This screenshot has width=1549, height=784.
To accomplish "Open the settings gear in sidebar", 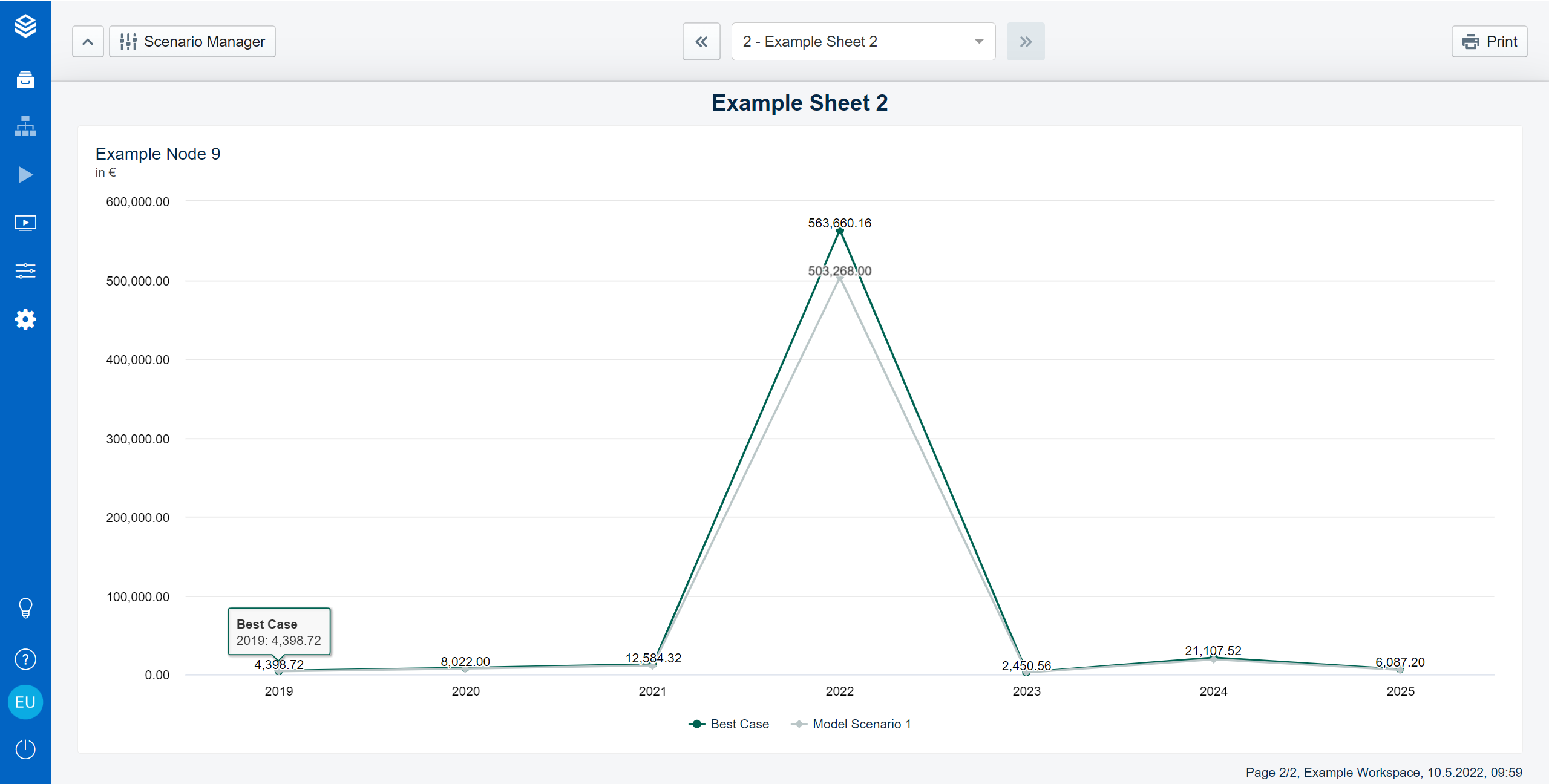I will coord(25,319).
